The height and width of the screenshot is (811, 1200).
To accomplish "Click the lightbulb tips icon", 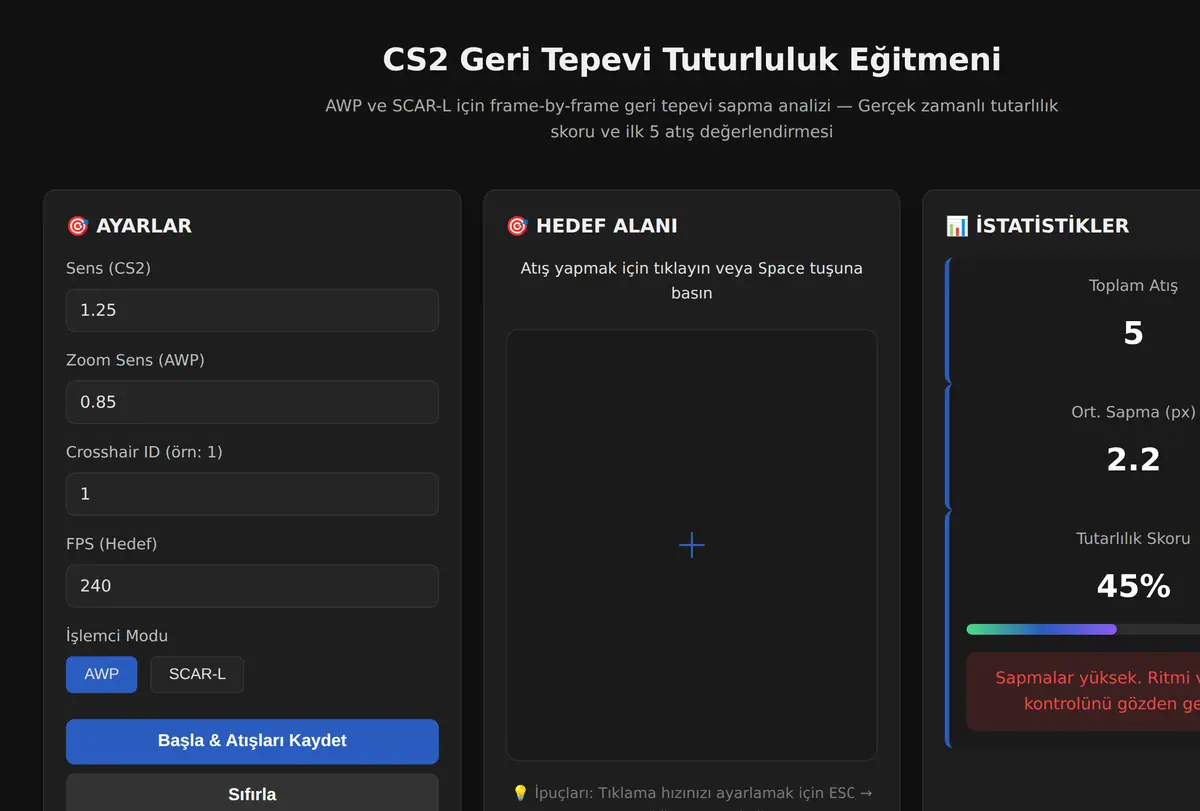I will (x=520, y=793).
